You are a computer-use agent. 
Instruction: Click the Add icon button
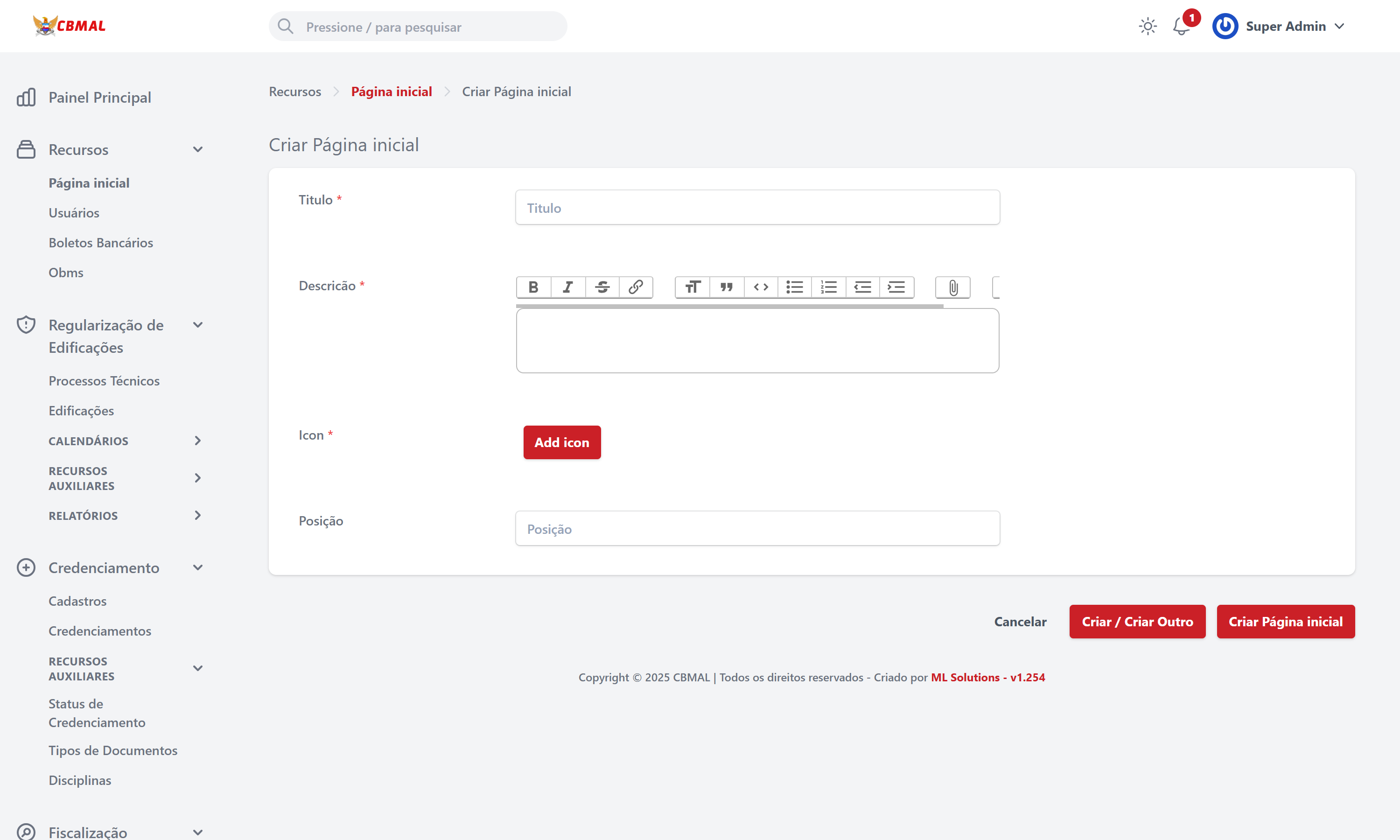point(561,443)
